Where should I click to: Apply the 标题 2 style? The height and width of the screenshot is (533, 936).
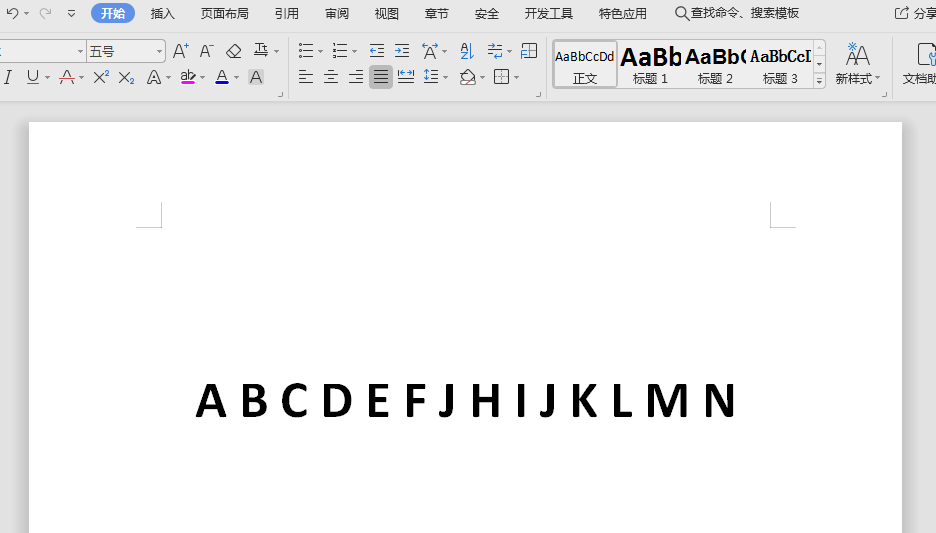715,64
